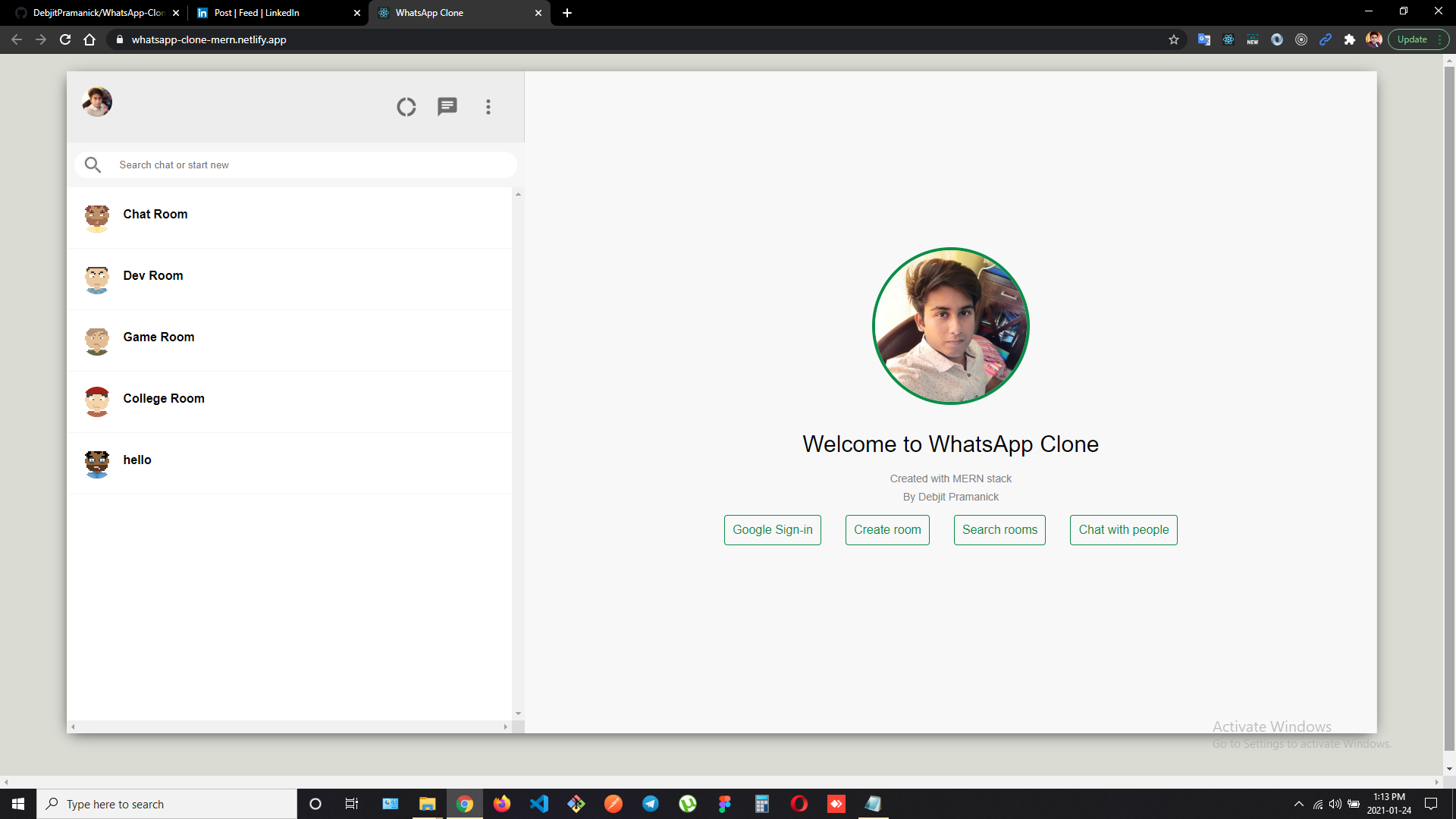Screen dimensions: 1456x819
Task: Select Dev Room avatar icon
Action: click(97, 279)
